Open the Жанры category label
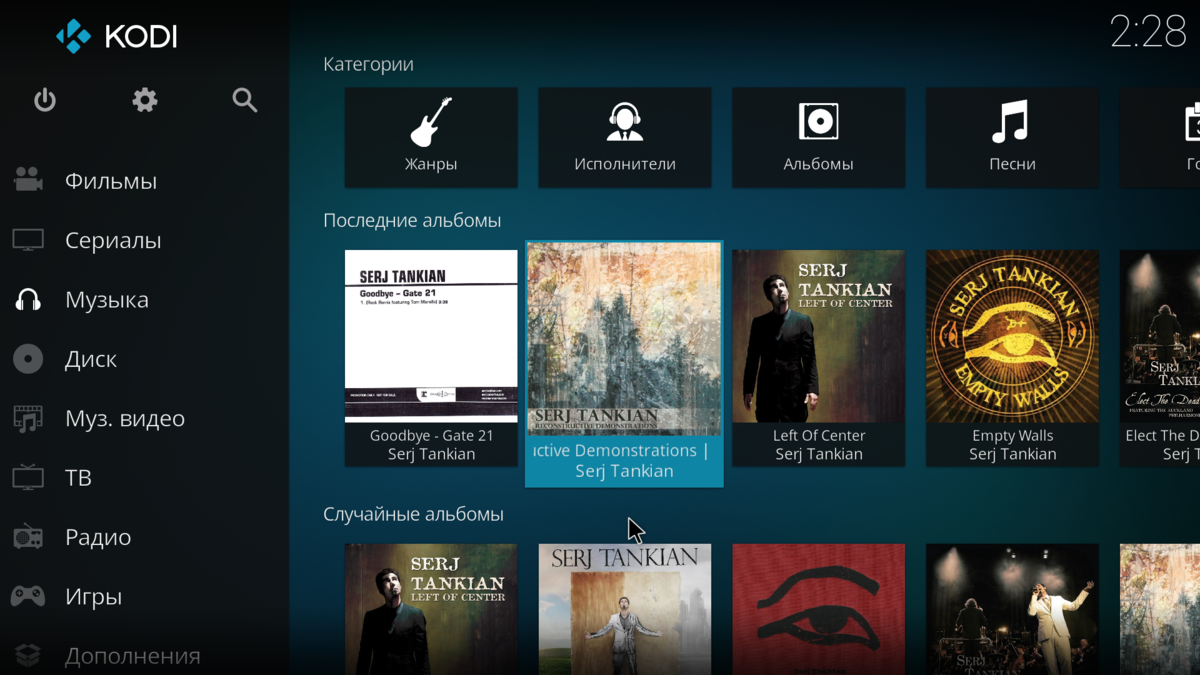The image size is (1200, 675). pyautogui.click(x=431, y=164)
